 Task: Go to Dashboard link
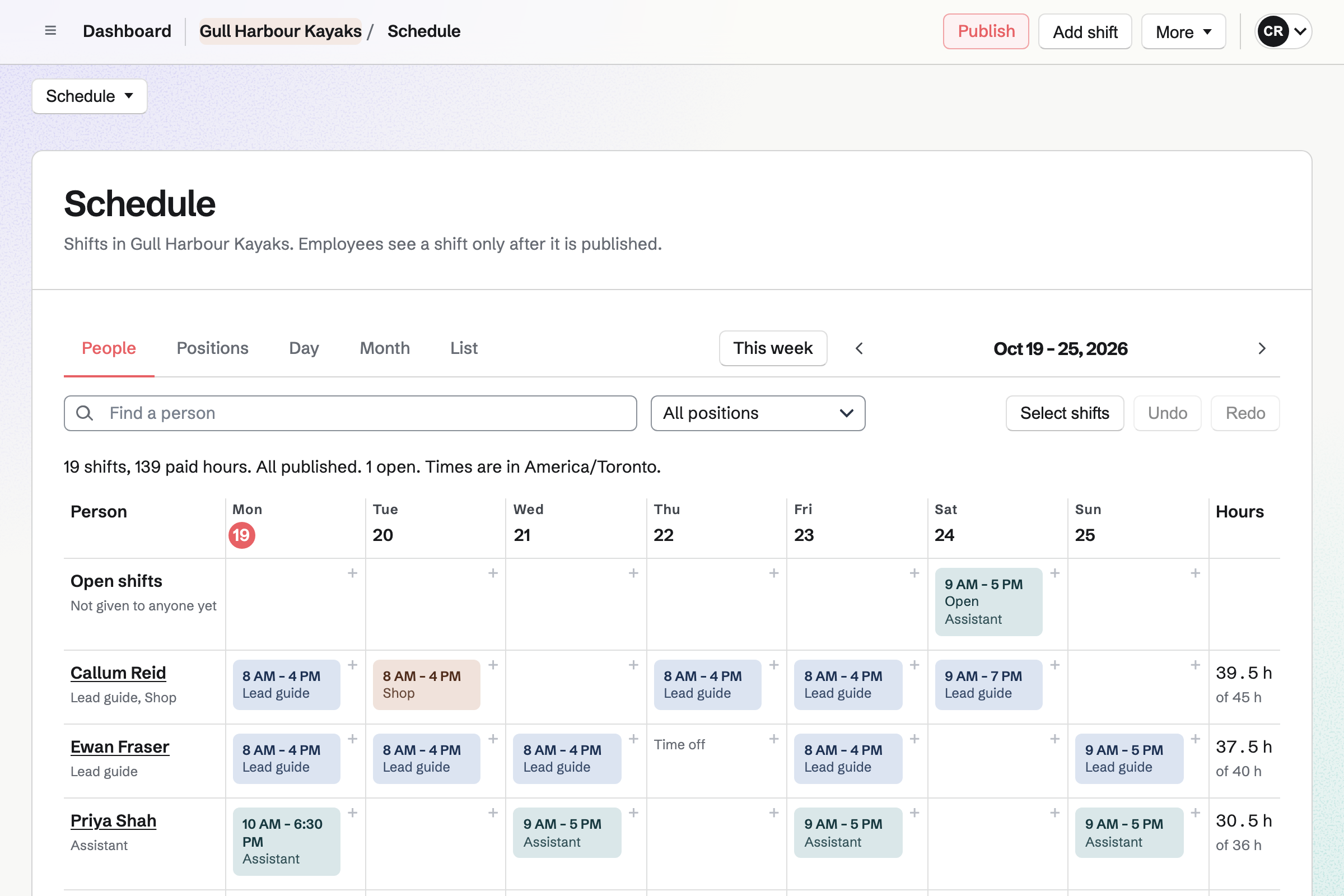coord(127,31)
